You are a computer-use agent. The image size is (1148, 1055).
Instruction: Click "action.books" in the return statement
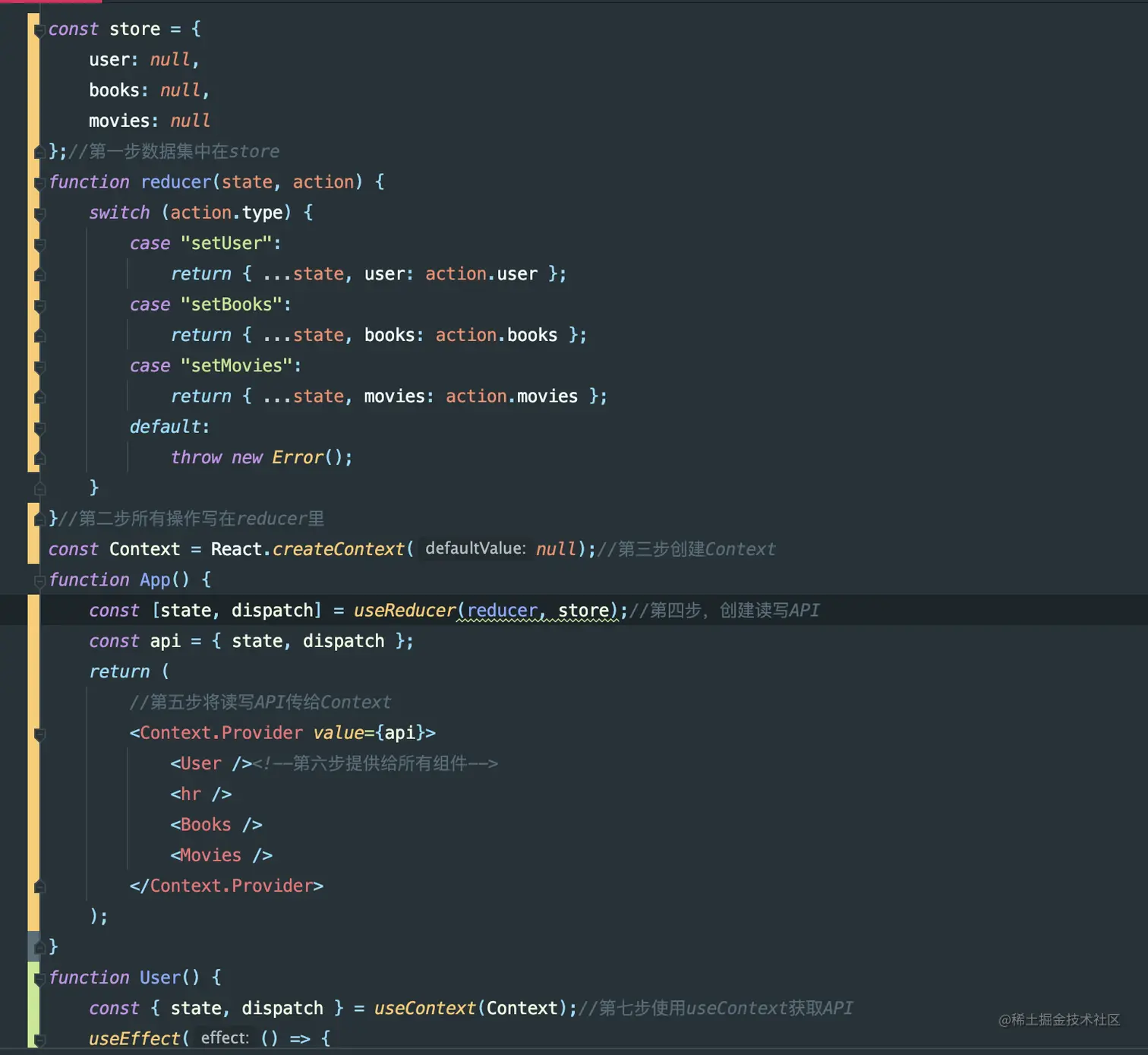(497, 335)
